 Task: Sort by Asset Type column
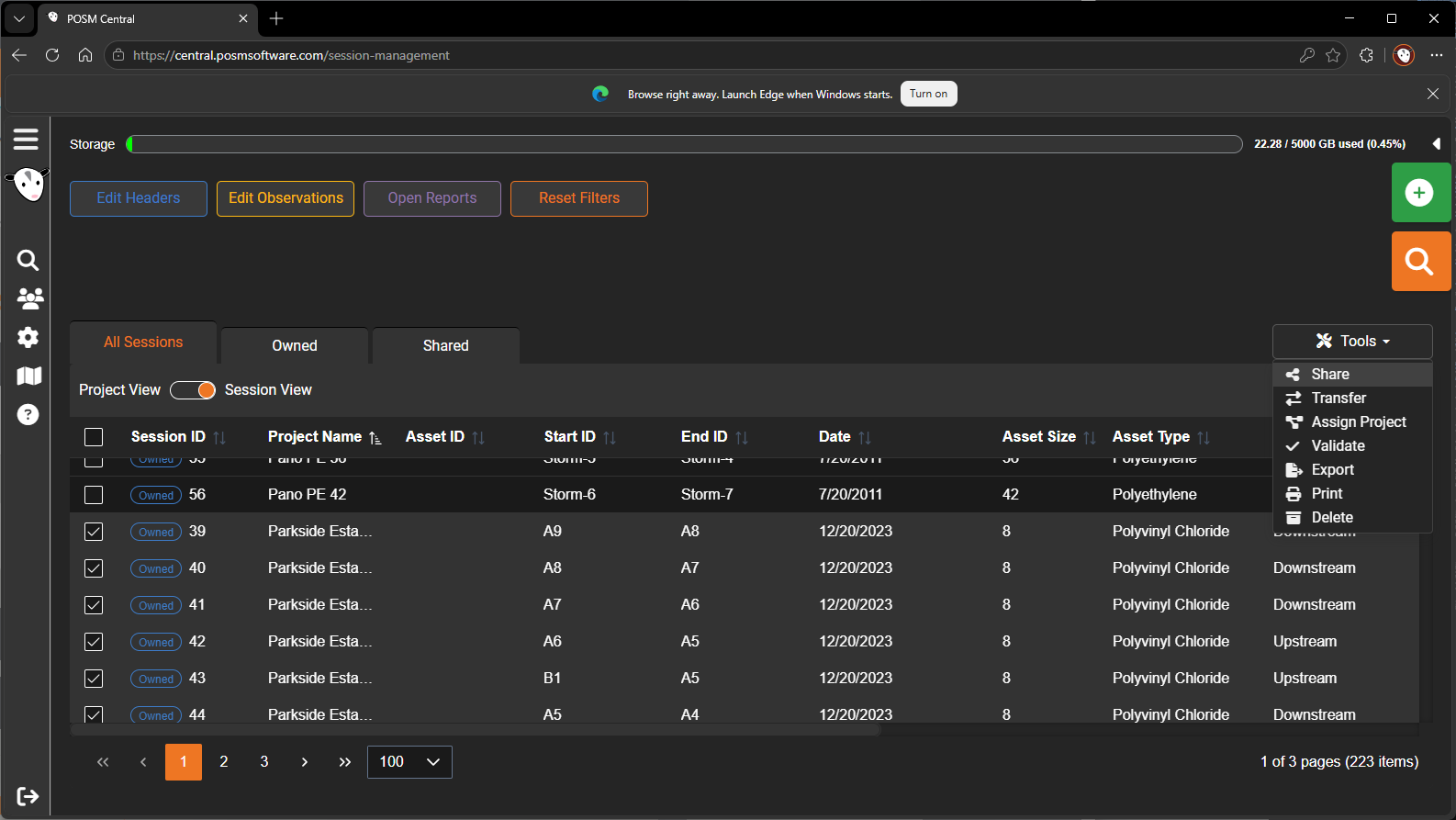pyautogui.click(x=1204, y=438)
